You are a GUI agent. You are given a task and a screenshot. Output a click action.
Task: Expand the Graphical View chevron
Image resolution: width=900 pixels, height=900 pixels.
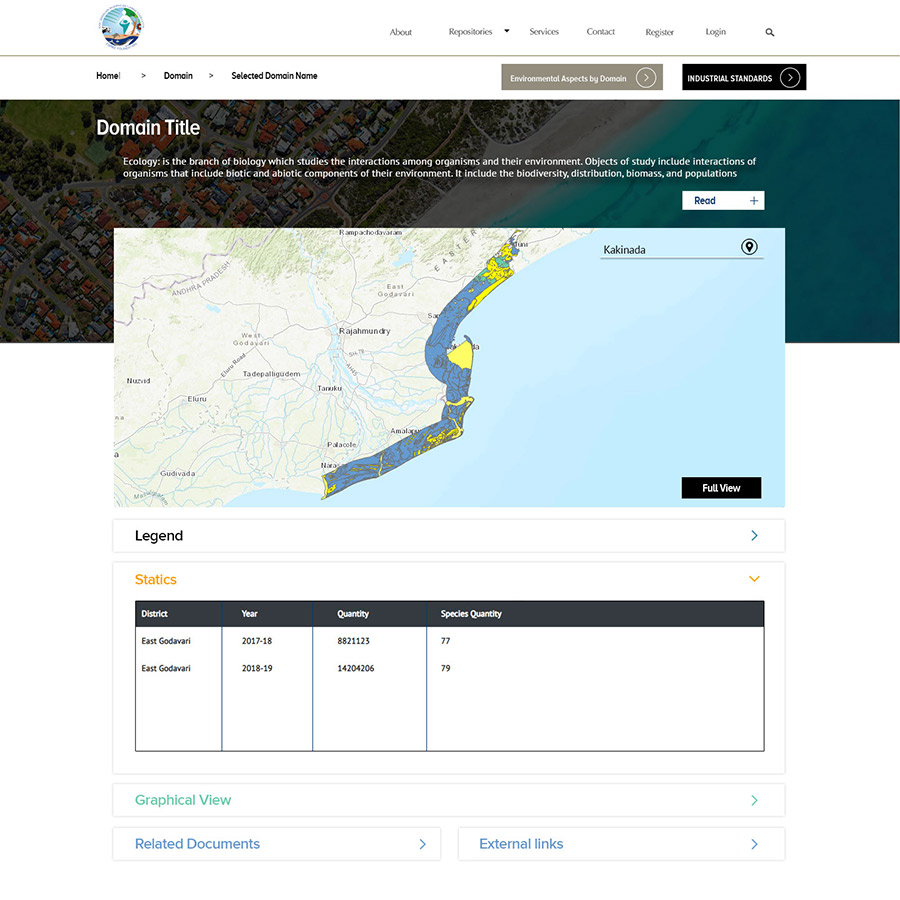pos(754,800)
